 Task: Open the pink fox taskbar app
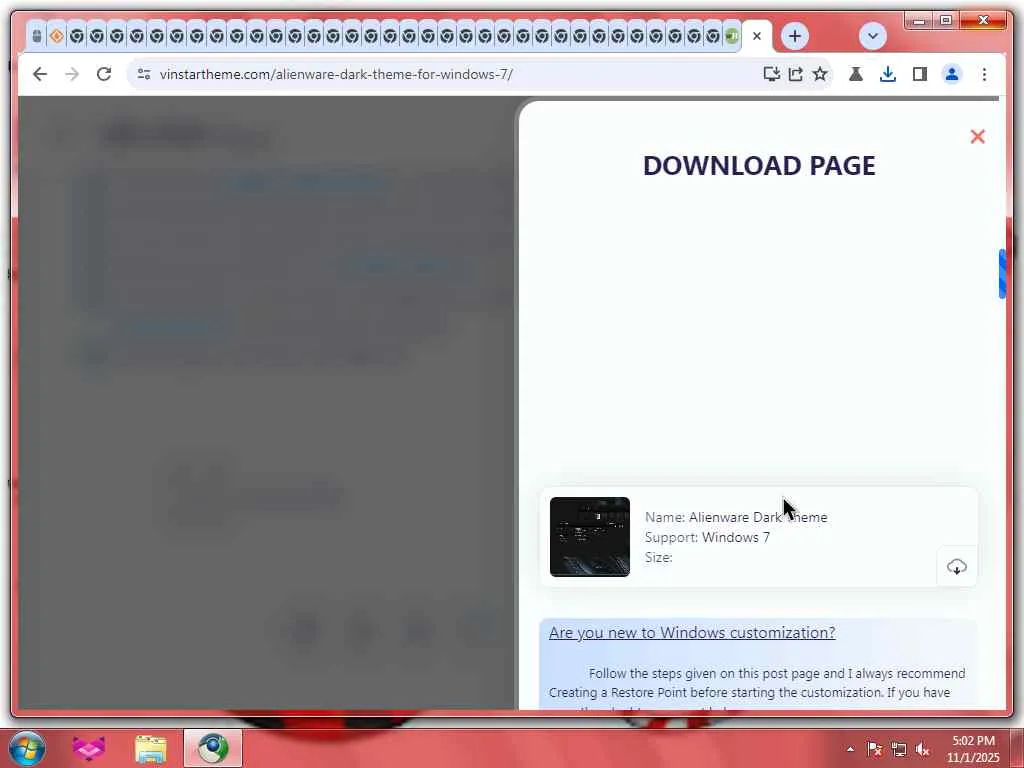pyautogui.click(x=88, y=748)
